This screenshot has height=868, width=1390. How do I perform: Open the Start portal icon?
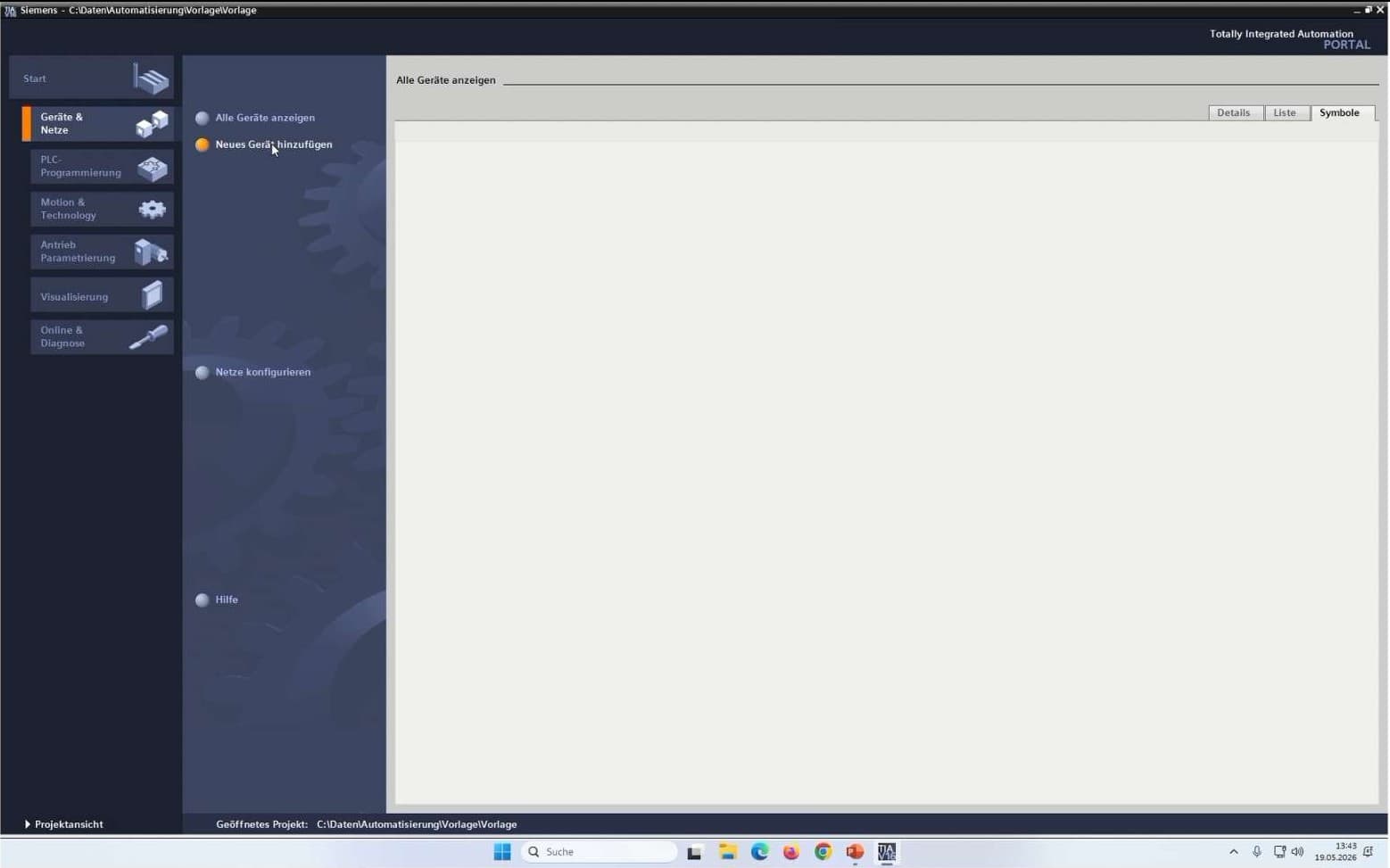coord(151,79)
